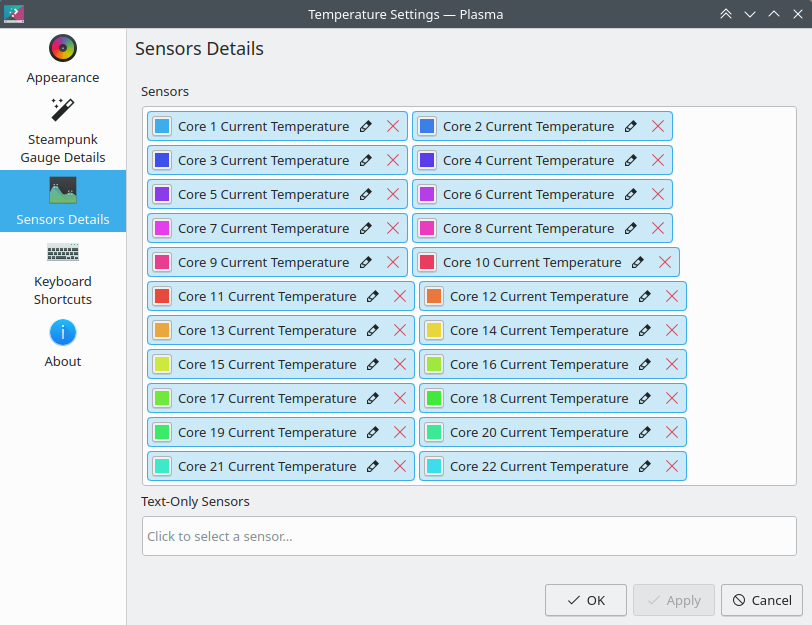Open the Keyboard Shortcuts section
Viewport: 812px width, 625px height.
63,274
